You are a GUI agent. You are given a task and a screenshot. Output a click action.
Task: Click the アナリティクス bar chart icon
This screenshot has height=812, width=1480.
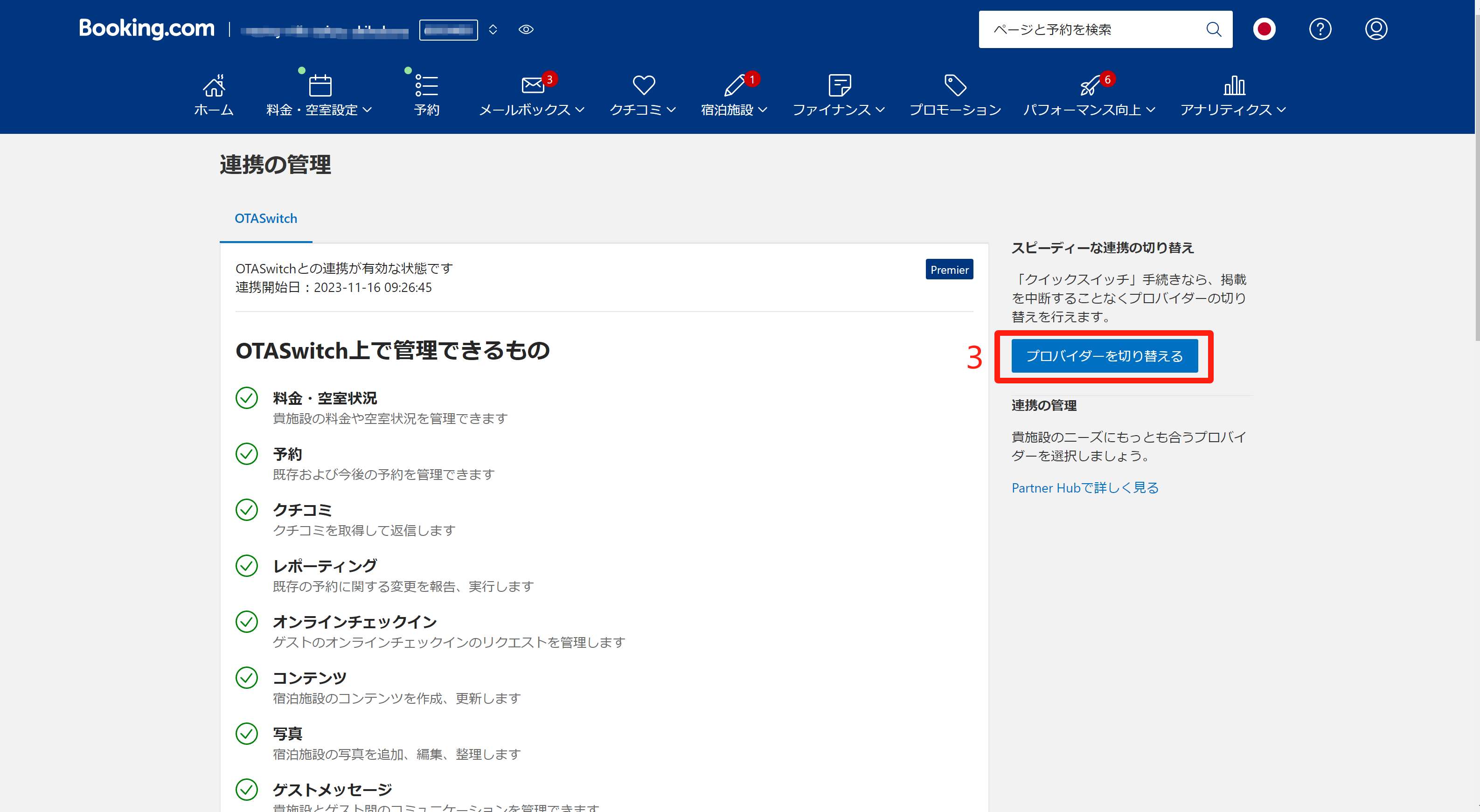click(x=1234, y=86)
